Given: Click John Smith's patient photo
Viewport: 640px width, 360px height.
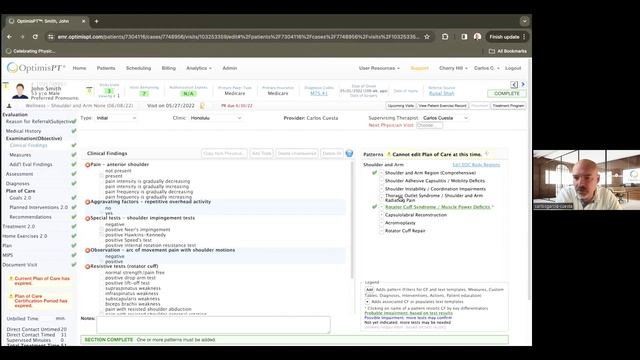Looking at the screenshot, I should (x=20, y=91).
